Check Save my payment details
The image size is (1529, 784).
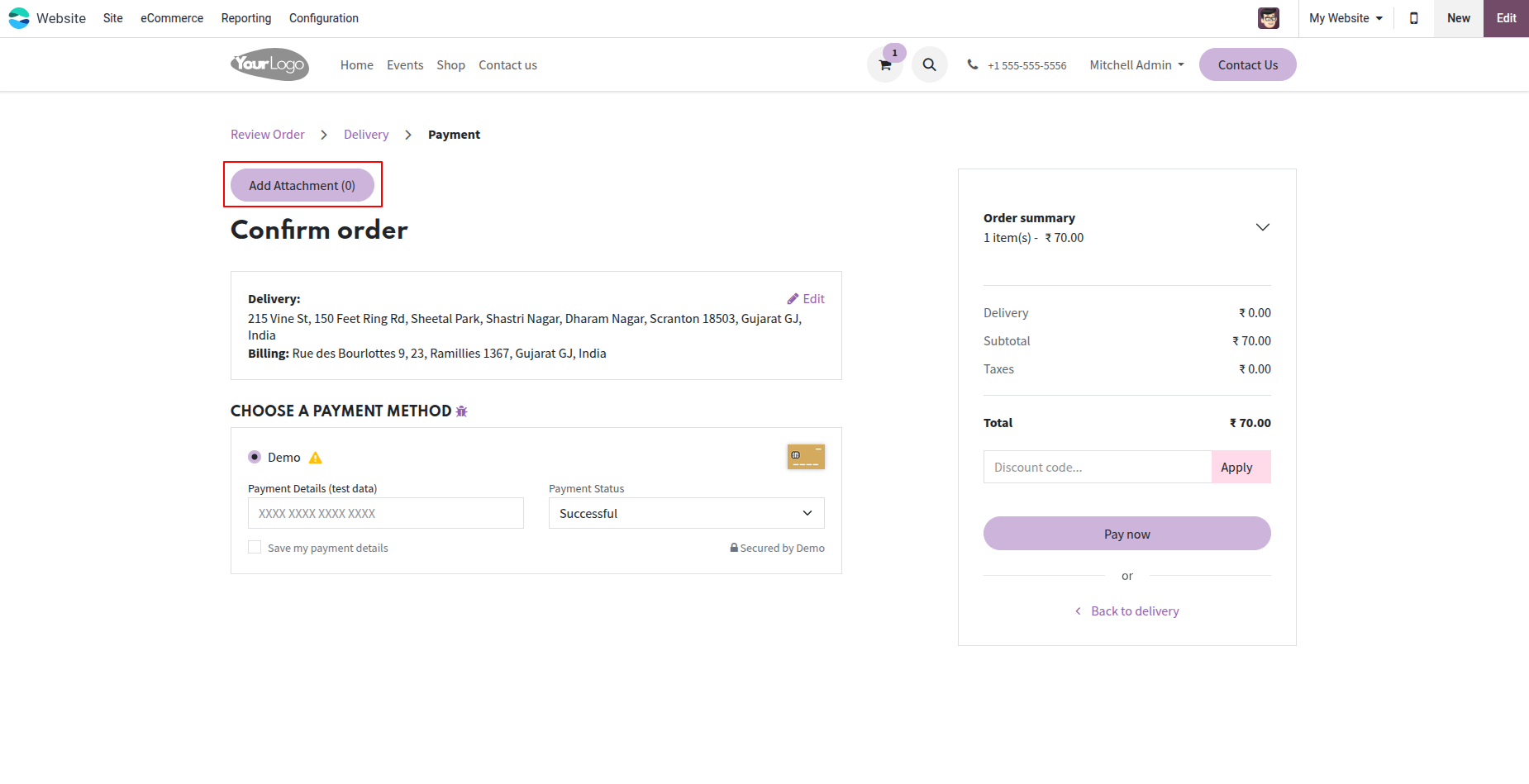tap(255, 548)
